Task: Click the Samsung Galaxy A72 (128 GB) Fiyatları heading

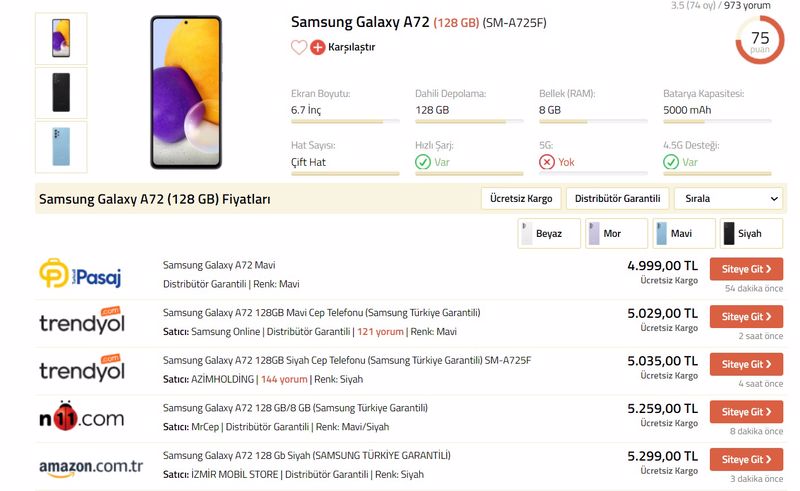Action: coord(155,199)
